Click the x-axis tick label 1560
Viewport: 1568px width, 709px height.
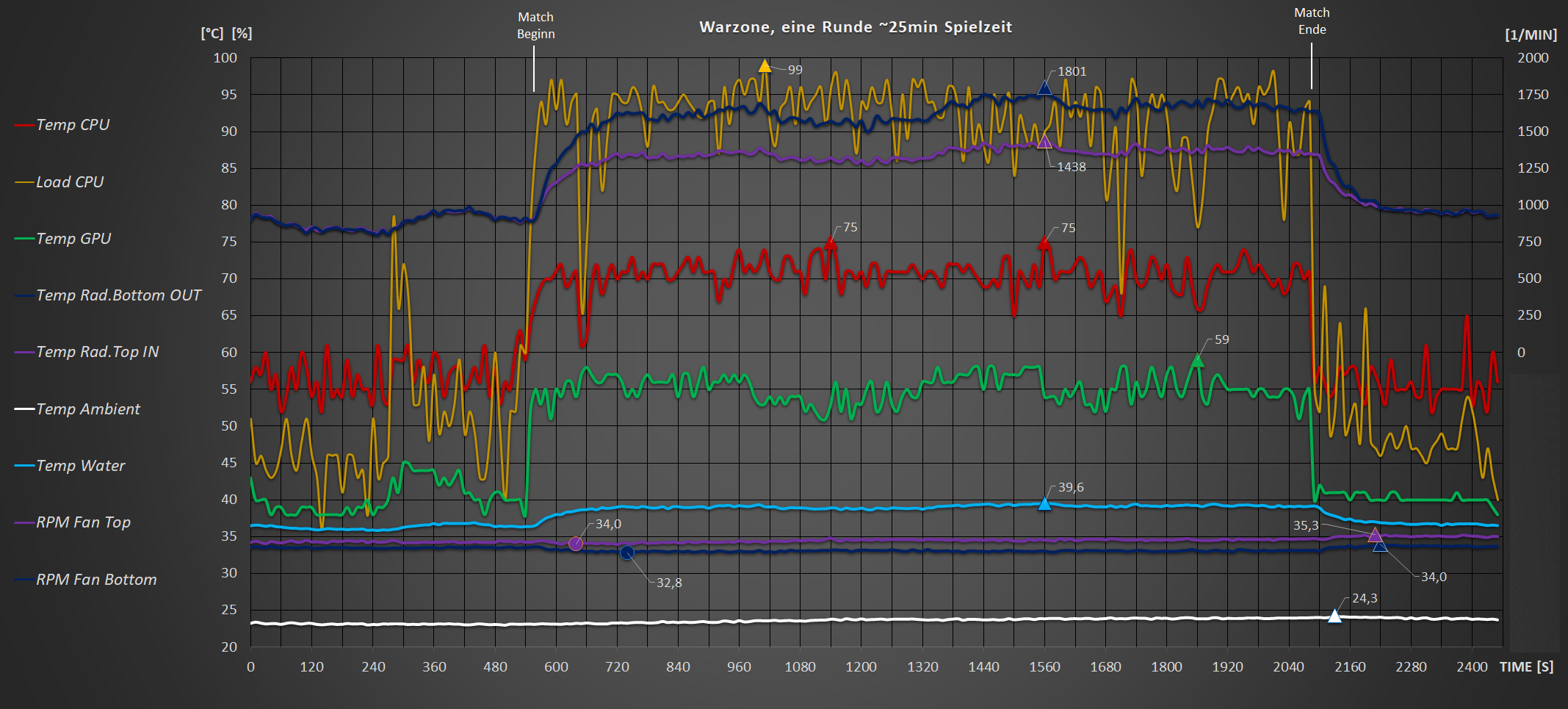click(1044, 666)
